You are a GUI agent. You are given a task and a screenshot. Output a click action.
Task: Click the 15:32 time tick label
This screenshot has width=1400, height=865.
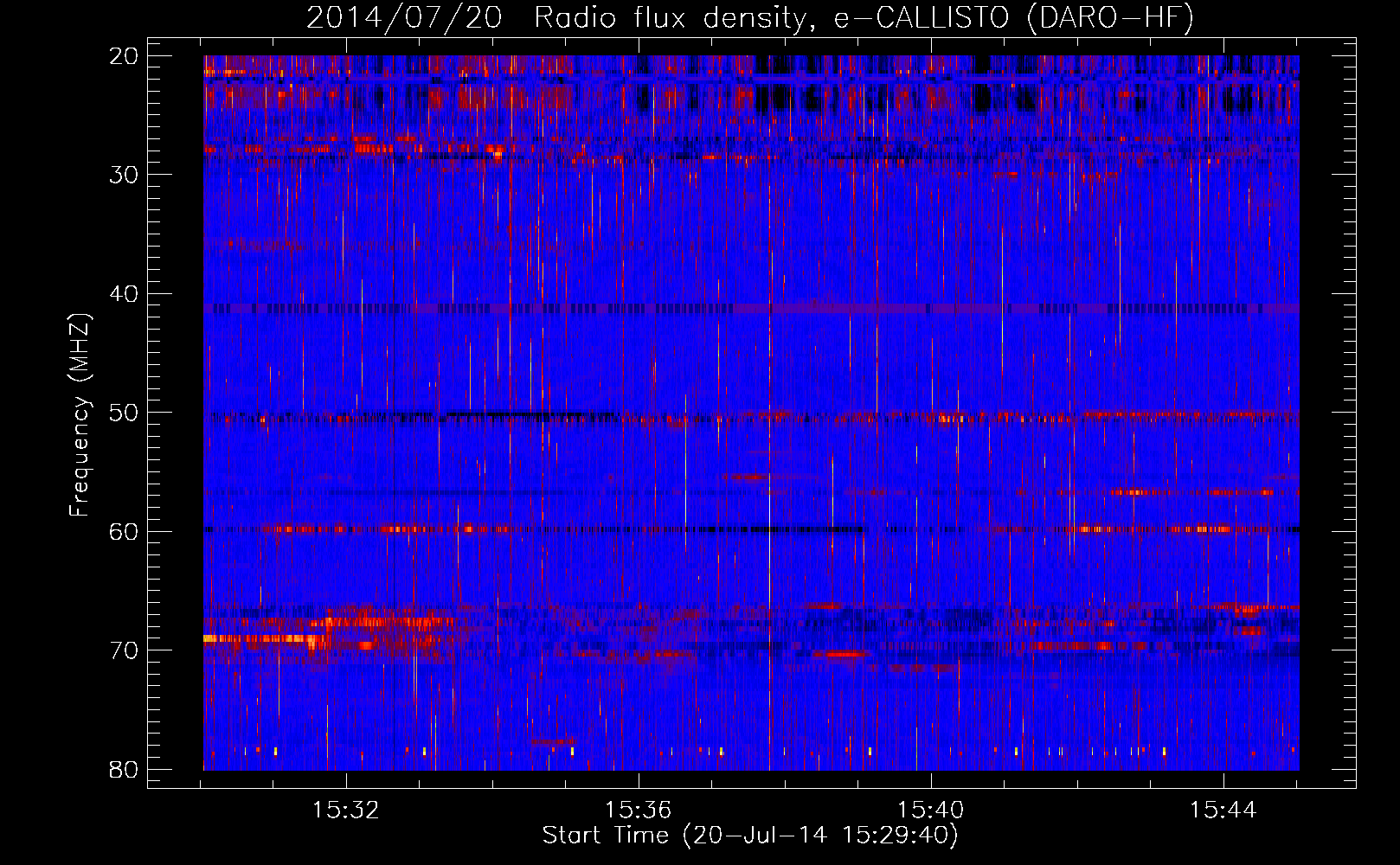[346, 811]
